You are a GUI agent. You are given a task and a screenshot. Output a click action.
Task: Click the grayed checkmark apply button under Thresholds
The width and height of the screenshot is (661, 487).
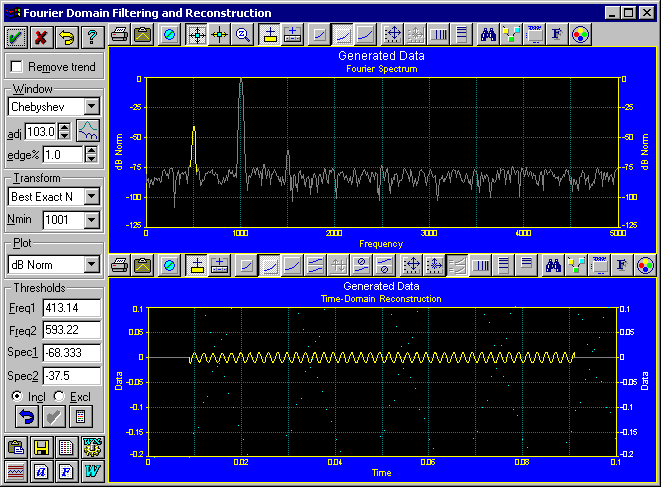tap(54, 417)
